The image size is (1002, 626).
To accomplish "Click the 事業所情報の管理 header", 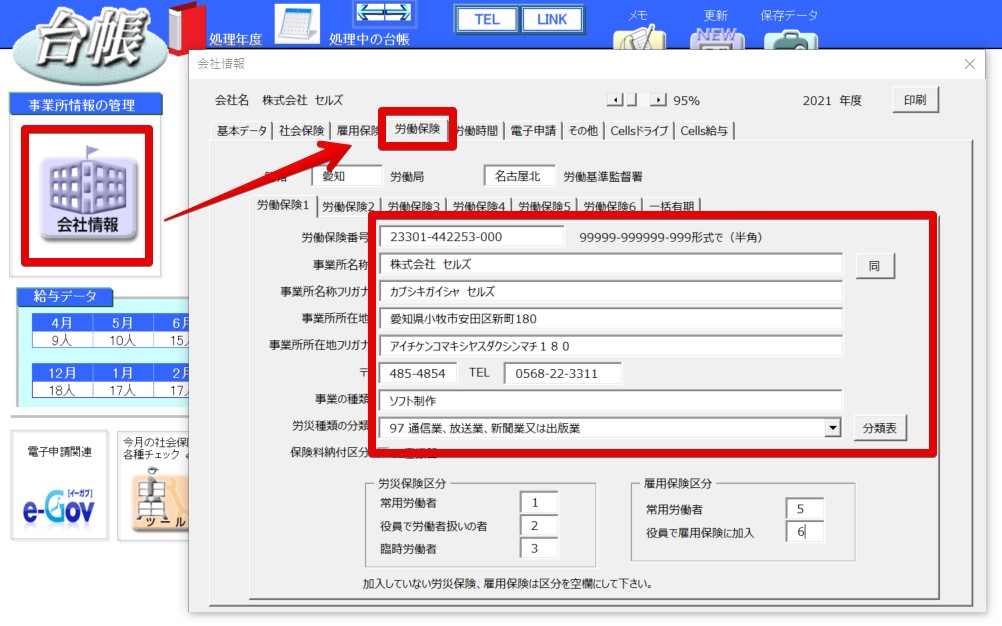I will [x=86, y=105].
